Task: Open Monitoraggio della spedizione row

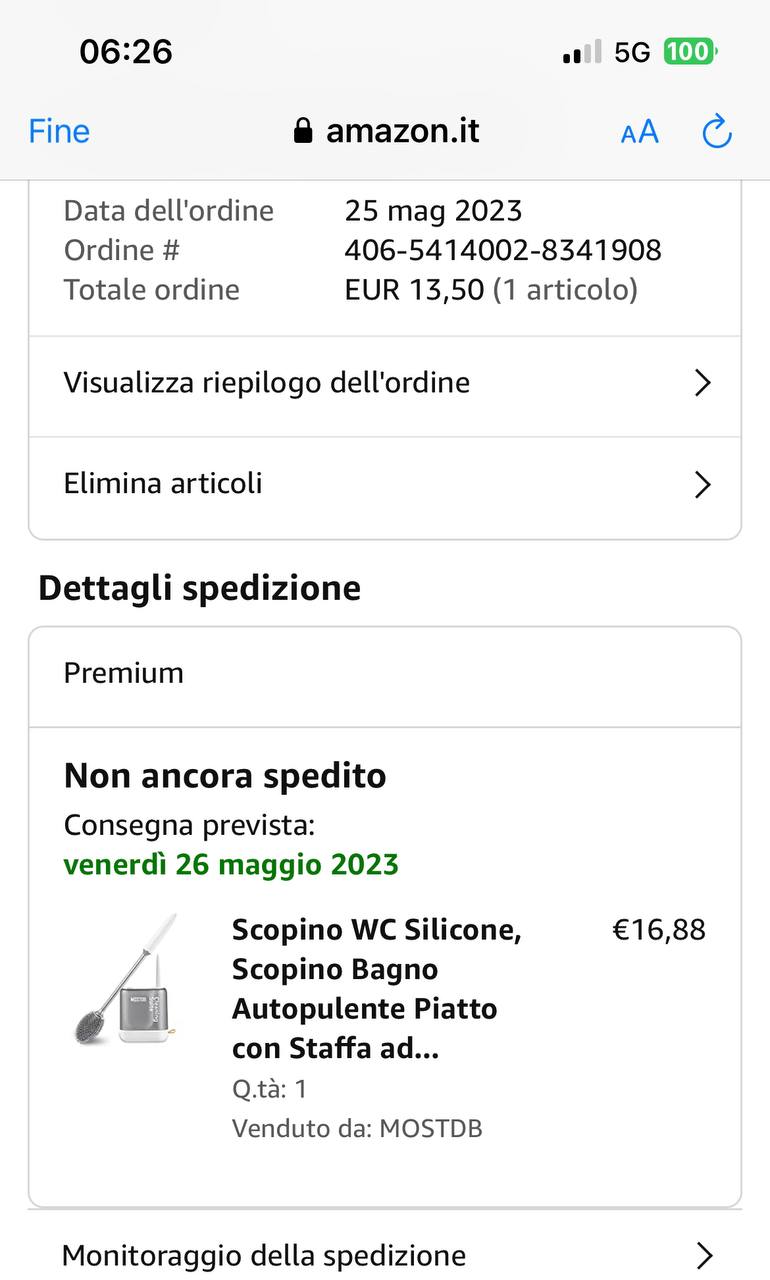Action: click(264, 1255)
